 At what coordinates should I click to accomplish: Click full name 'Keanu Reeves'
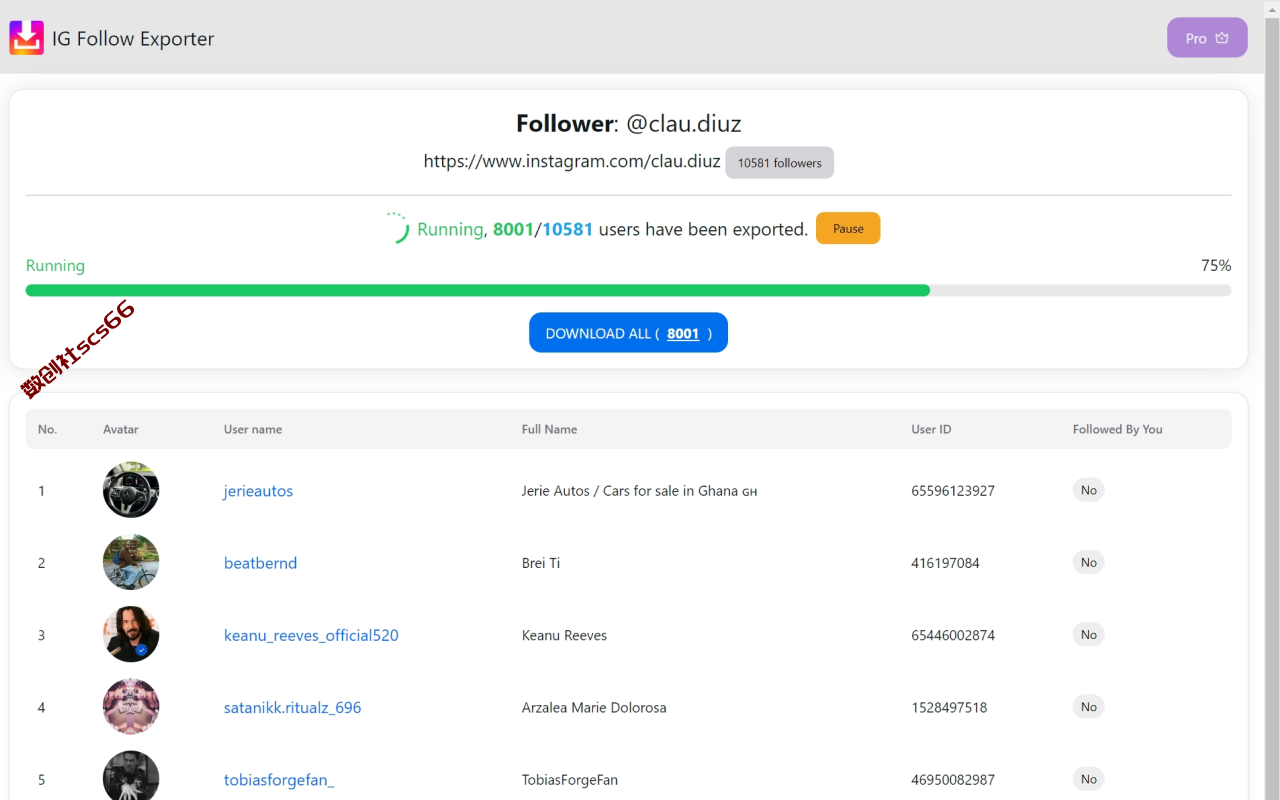[564, 635]
